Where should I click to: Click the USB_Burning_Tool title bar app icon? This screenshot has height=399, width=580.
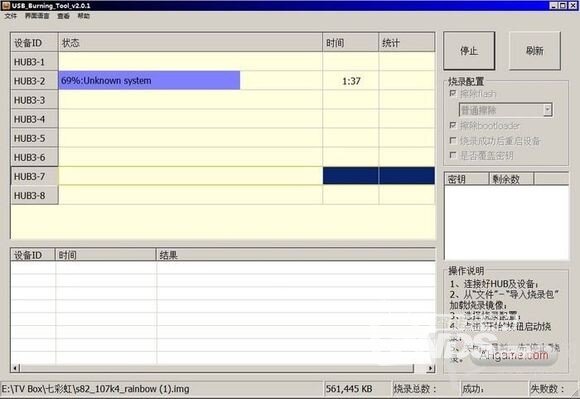(x=6, y=6)
